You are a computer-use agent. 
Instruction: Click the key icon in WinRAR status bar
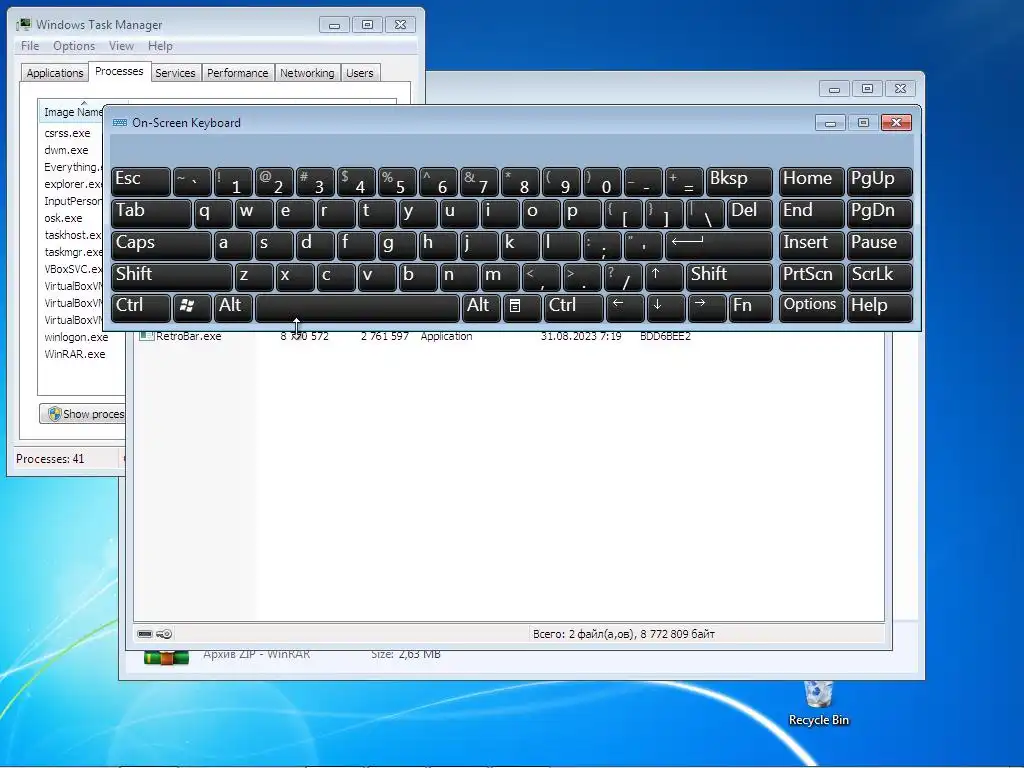point(164,633)
